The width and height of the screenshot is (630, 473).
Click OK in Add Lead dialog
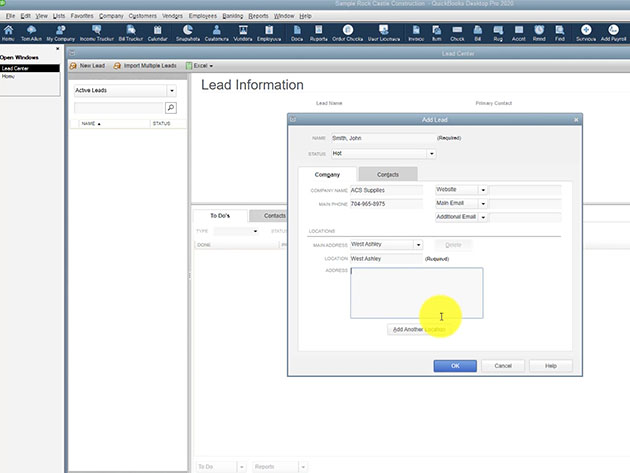[x=455, y=366]
